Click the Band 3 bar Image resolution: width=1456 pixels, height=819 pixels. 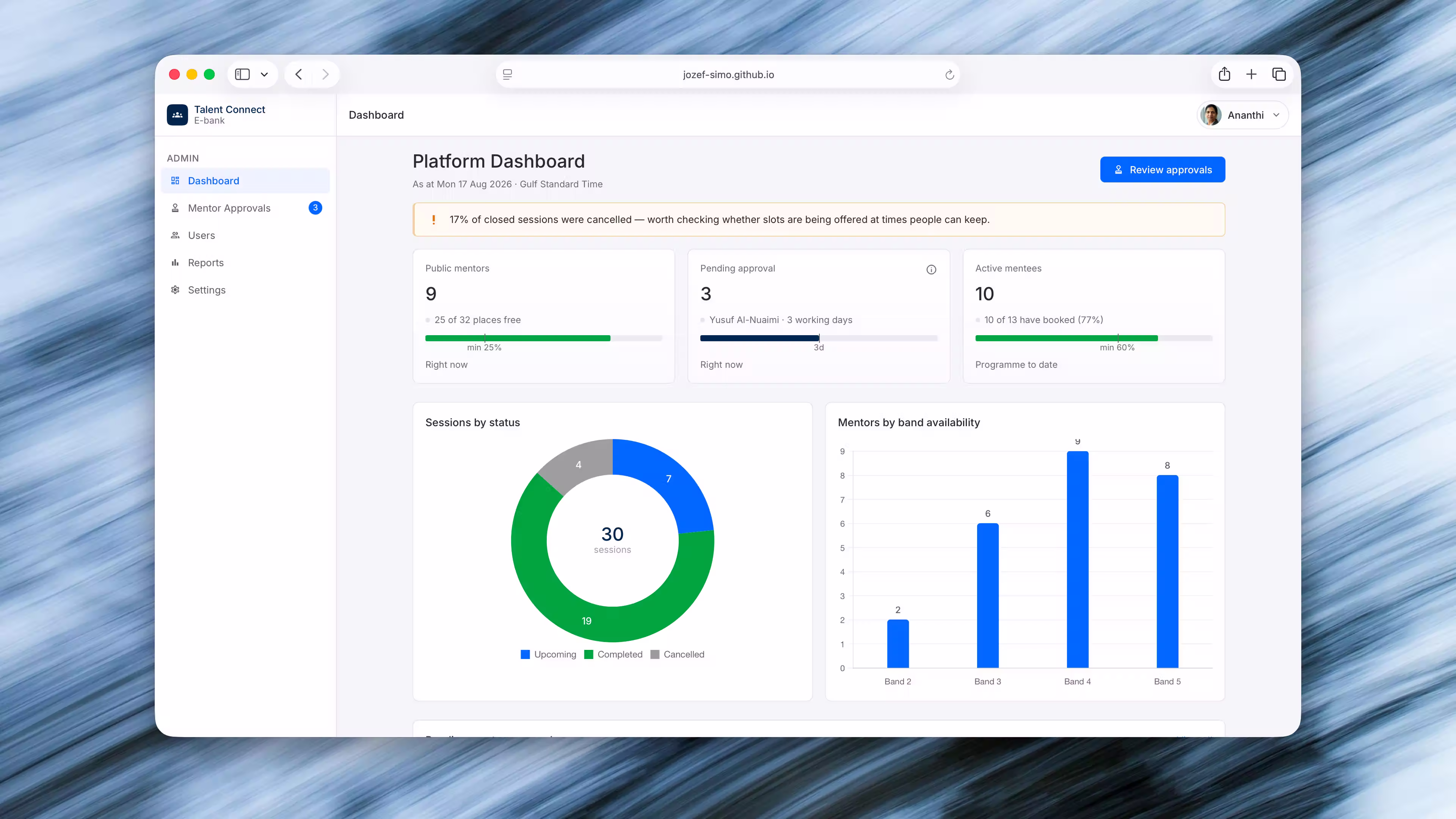tap(987, 596)
